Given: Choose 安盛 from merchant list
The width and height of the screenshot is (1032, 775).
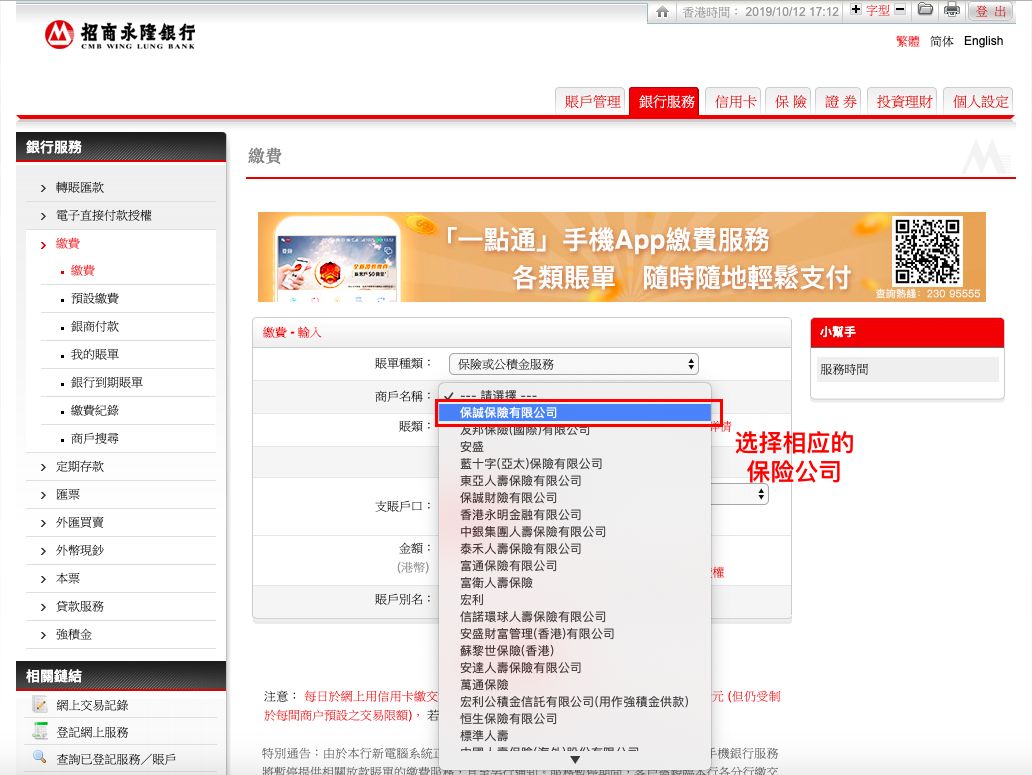Looking at the screenshot, I should [x=575, y=447].
